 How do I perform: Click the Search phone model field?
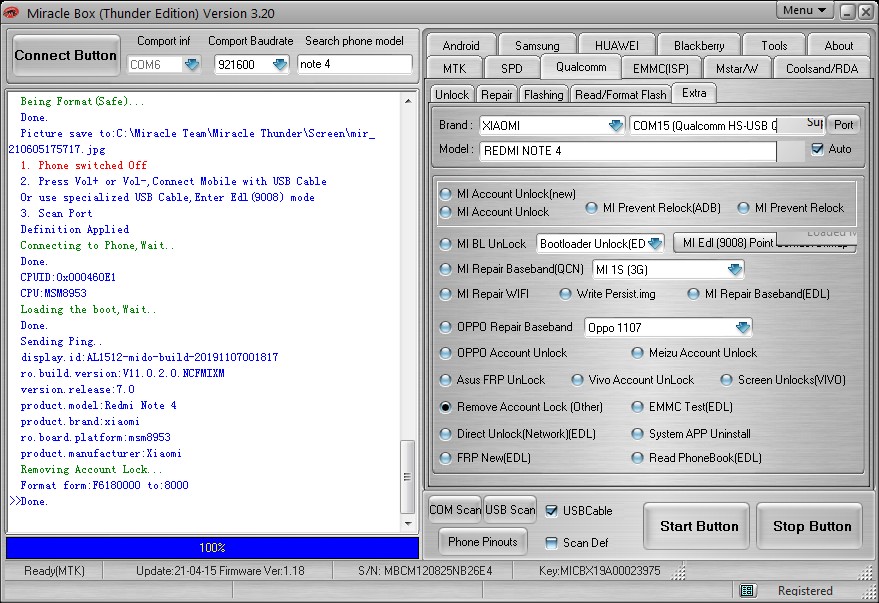point(355,64)
